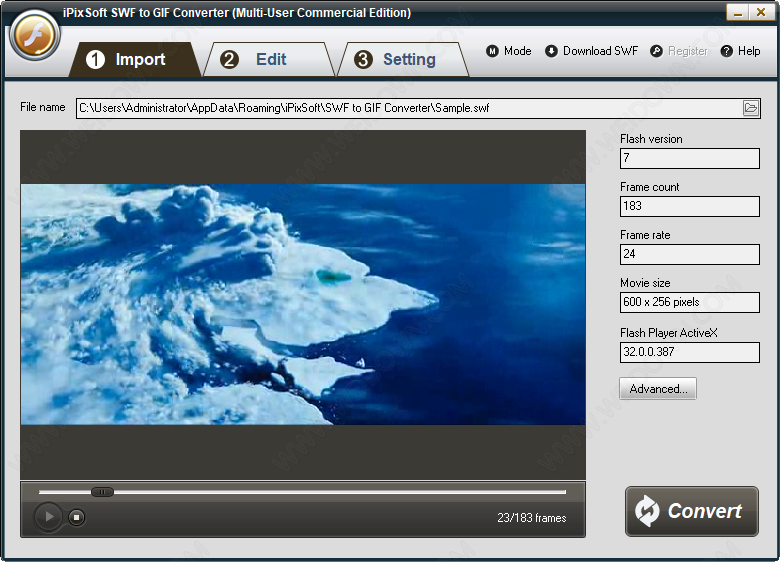Click the window title text
Image resolution: width=780 pixels, height=562 pixels.
pyautogui.click(x=237, y=12)
